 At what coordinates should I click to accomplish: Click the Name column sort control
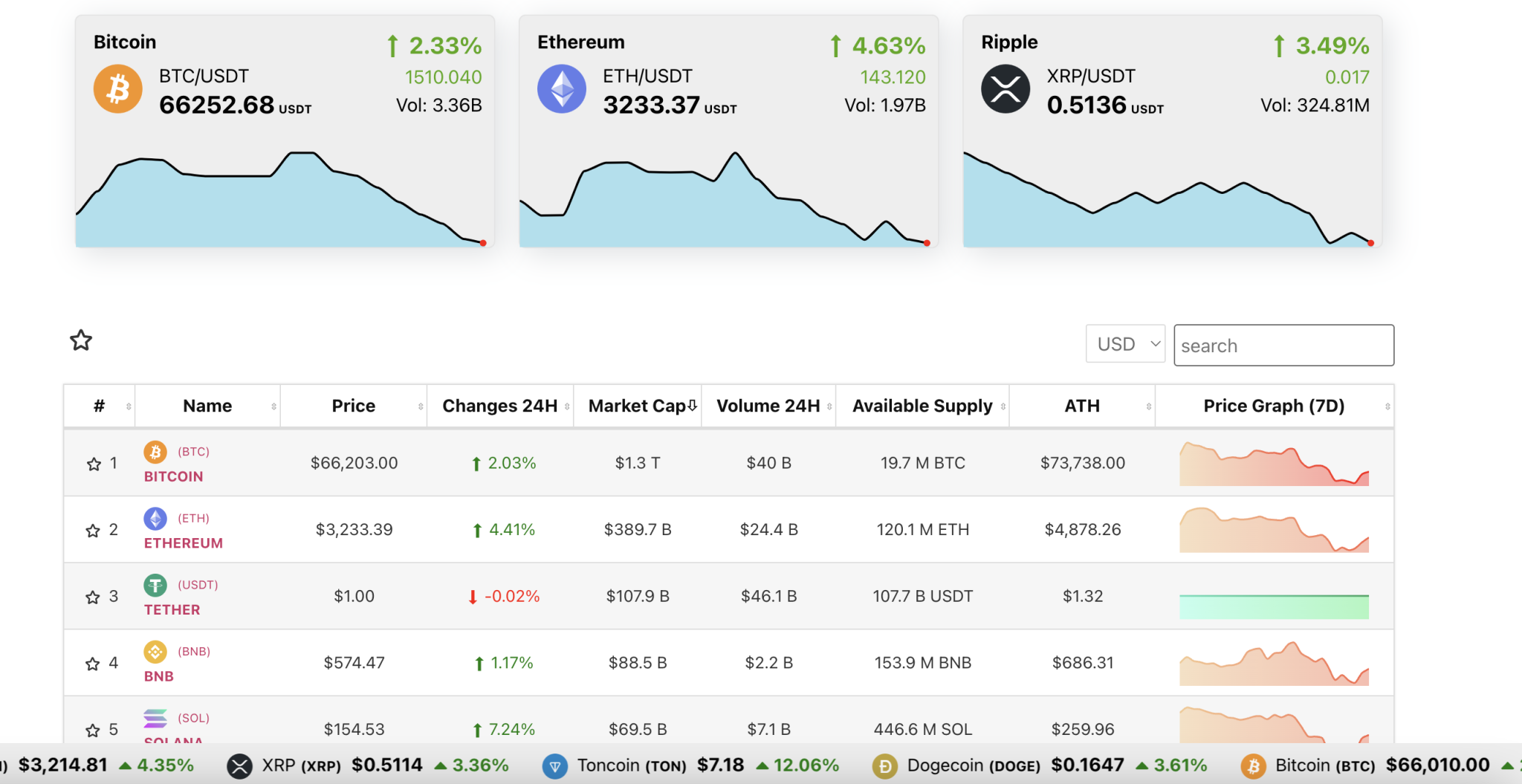(x=272, y=406)
